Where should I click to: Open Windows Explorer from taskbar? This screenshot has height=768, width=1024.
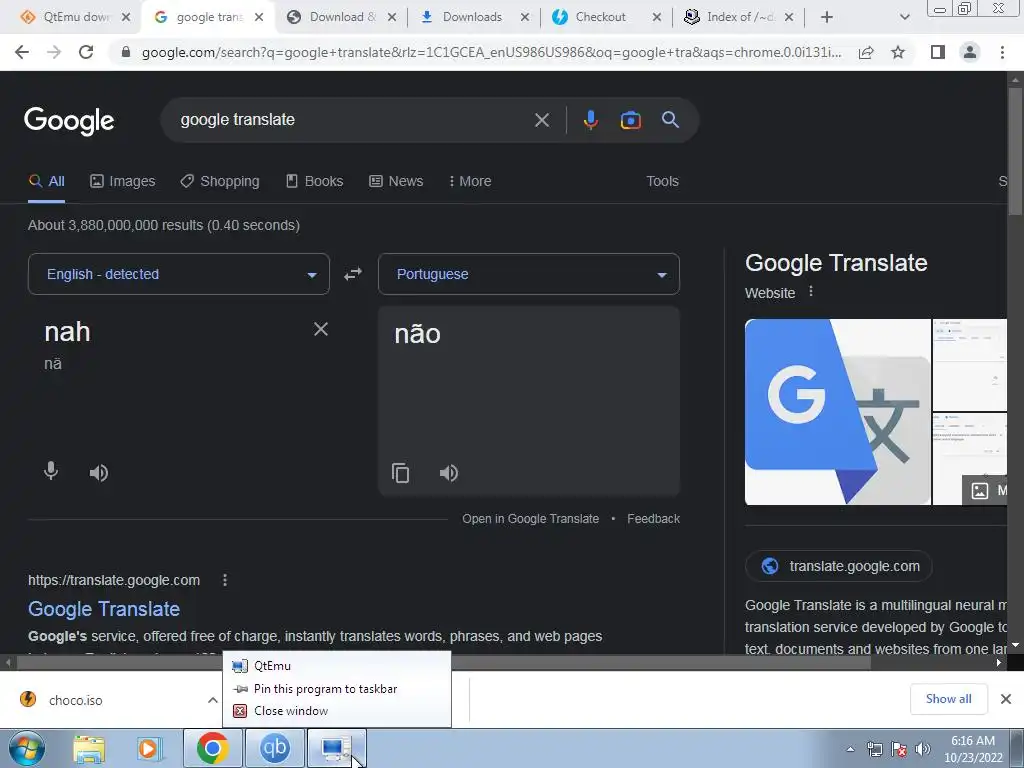(x=89, y=748)
